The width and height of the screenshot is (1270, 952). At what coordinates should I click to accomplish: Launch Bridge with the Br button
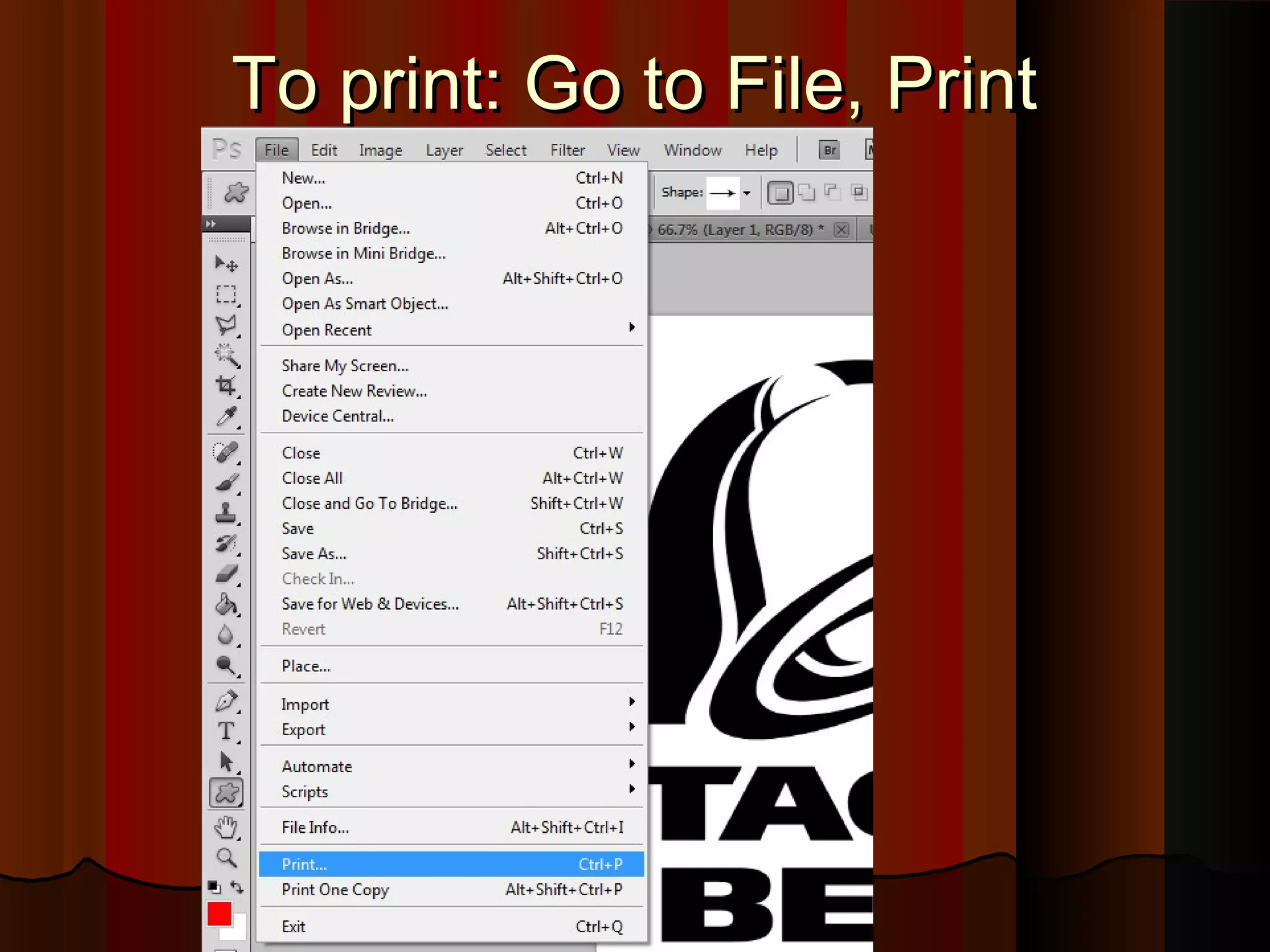[830, 150]
